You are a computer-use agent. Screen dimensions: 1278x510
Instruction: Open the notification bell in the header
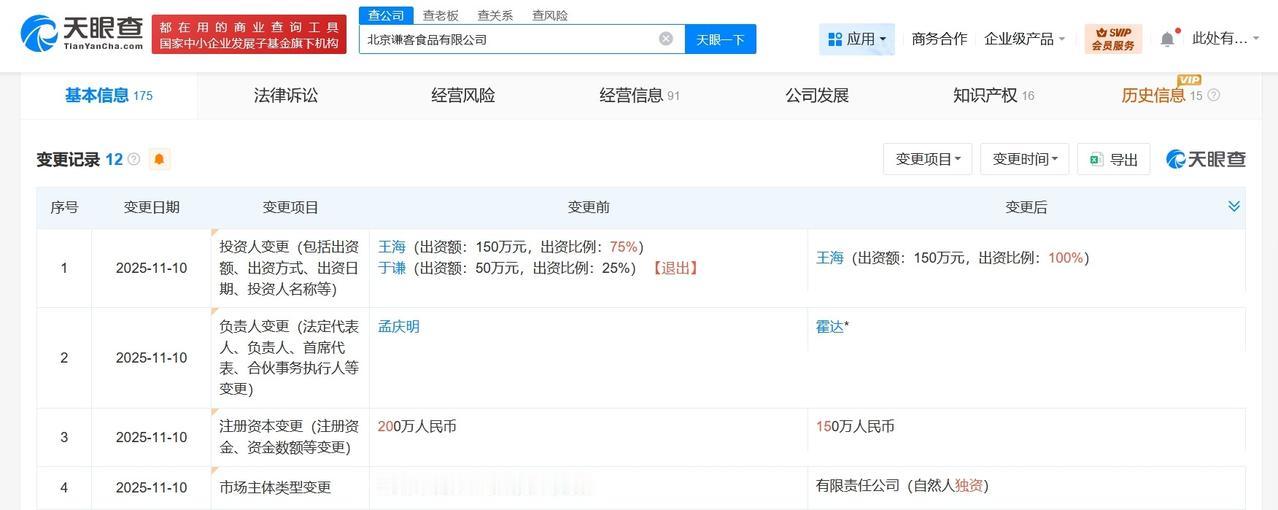tap(1167, 39)
